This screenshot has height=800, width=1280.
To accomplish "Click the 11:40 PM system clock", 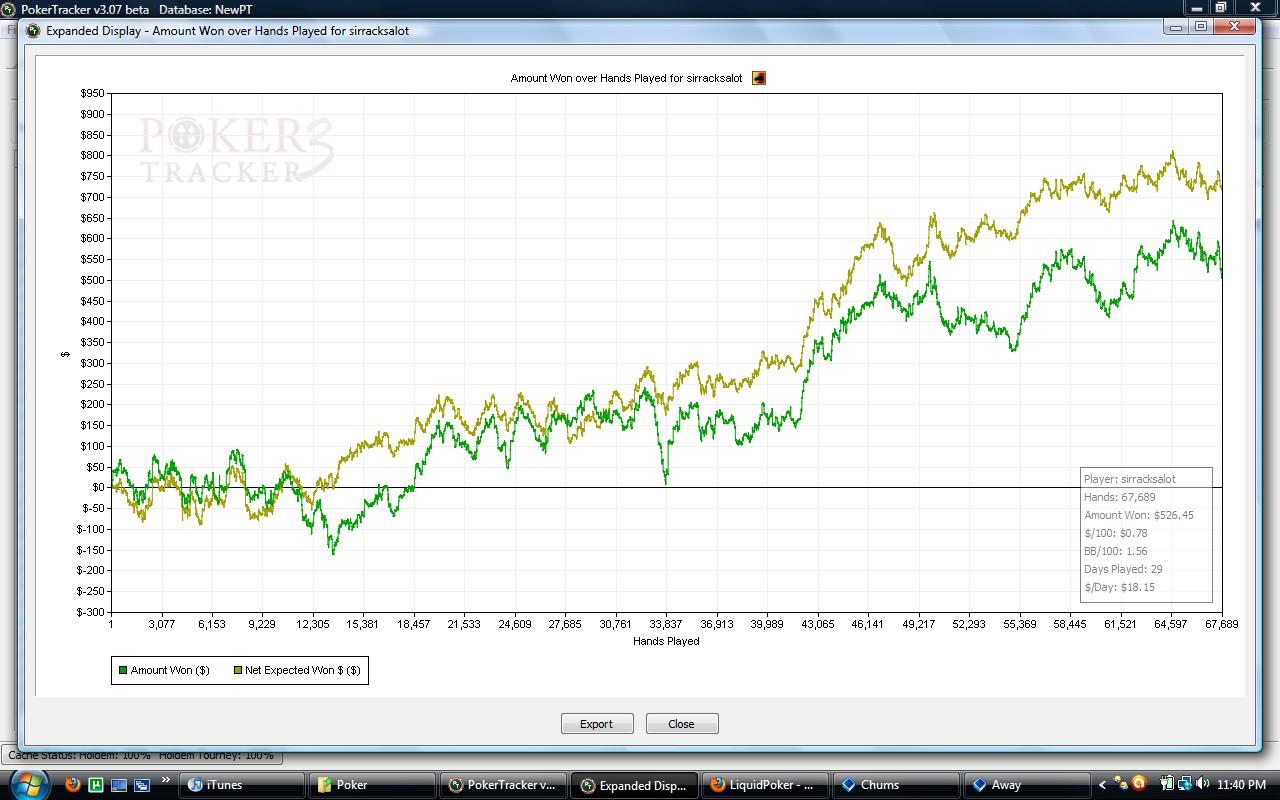I will [x=1241, y=784].
